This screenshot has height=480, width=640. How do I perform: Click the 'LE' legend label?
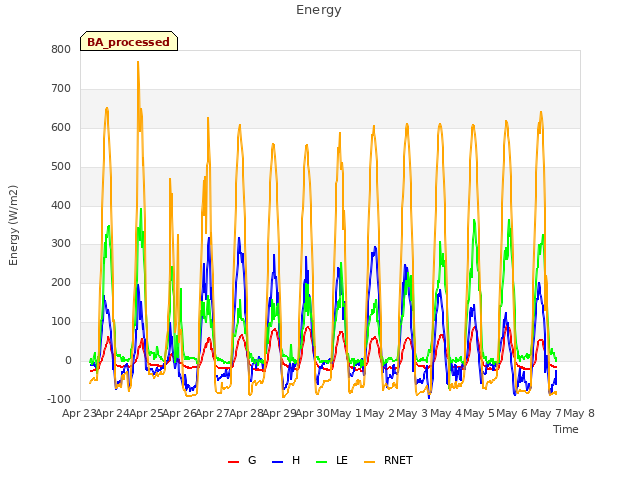tap(342, 460)
